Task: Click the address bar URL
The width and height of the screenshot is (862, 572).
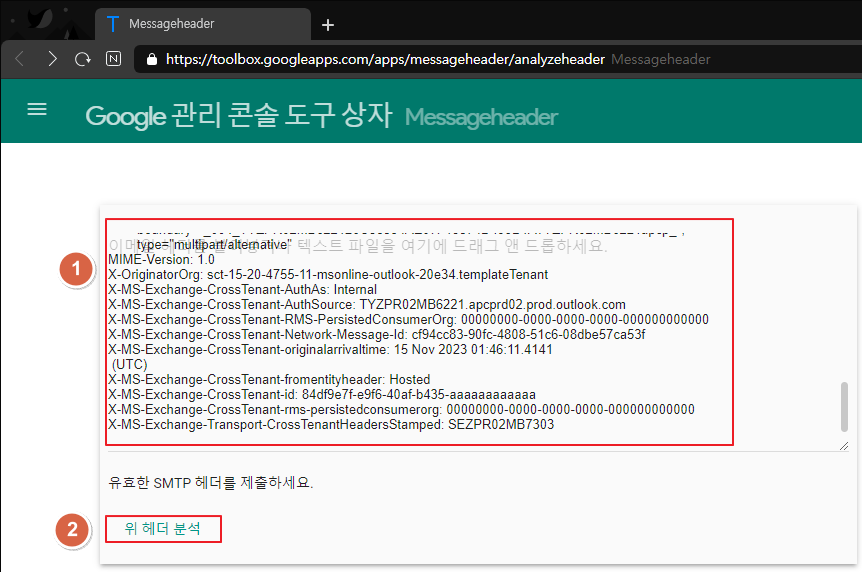Action: click(385, 59)
